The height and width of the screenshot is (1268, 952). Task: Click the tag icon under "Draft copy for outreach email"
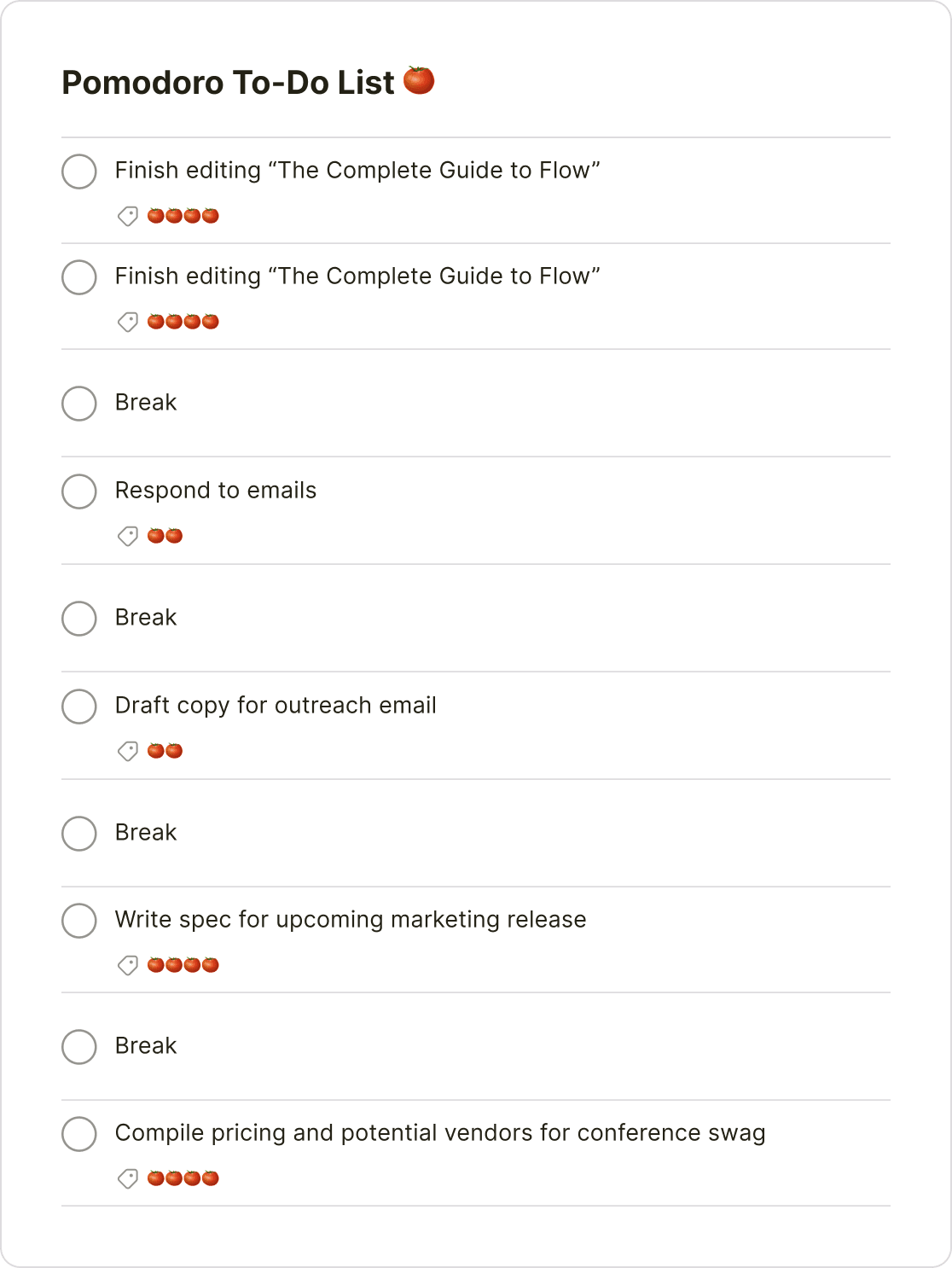coord(128,751)
